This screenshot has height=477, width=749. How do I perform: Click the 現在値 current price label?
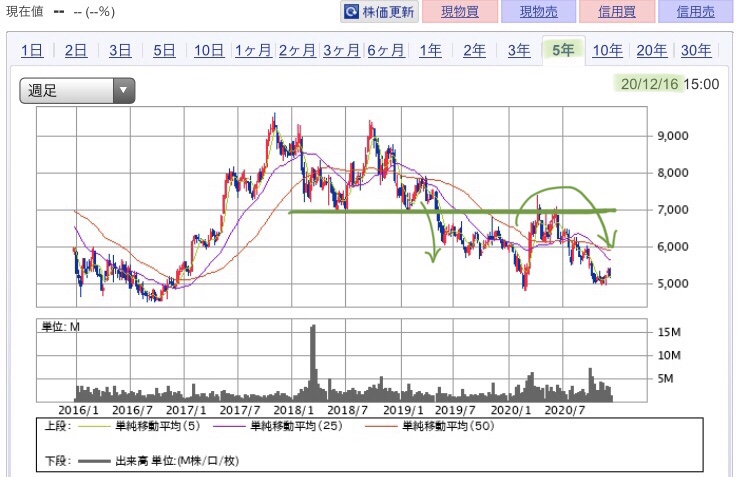click(25, 11)
